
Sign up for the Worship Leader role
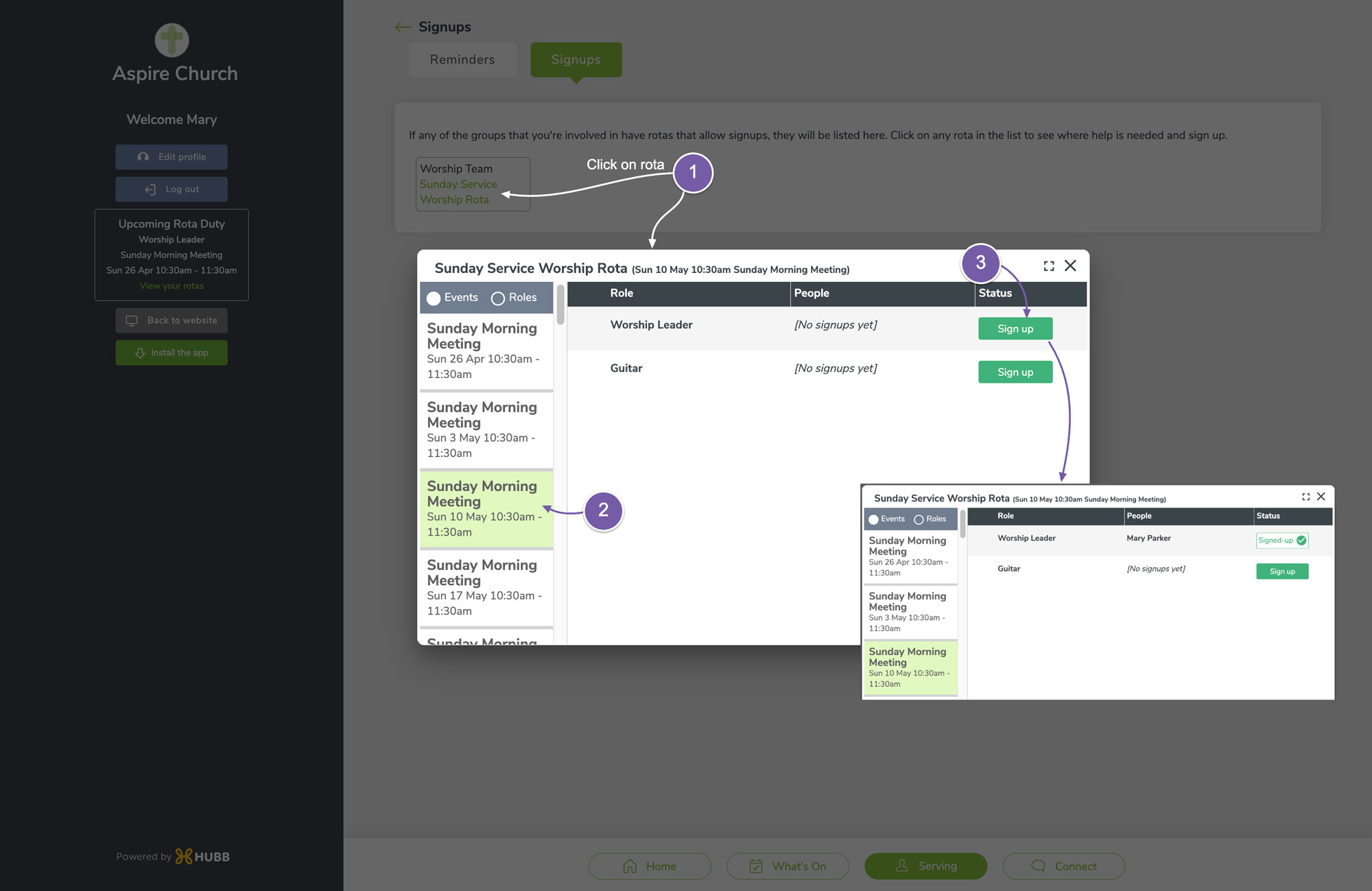[1015, 329]
